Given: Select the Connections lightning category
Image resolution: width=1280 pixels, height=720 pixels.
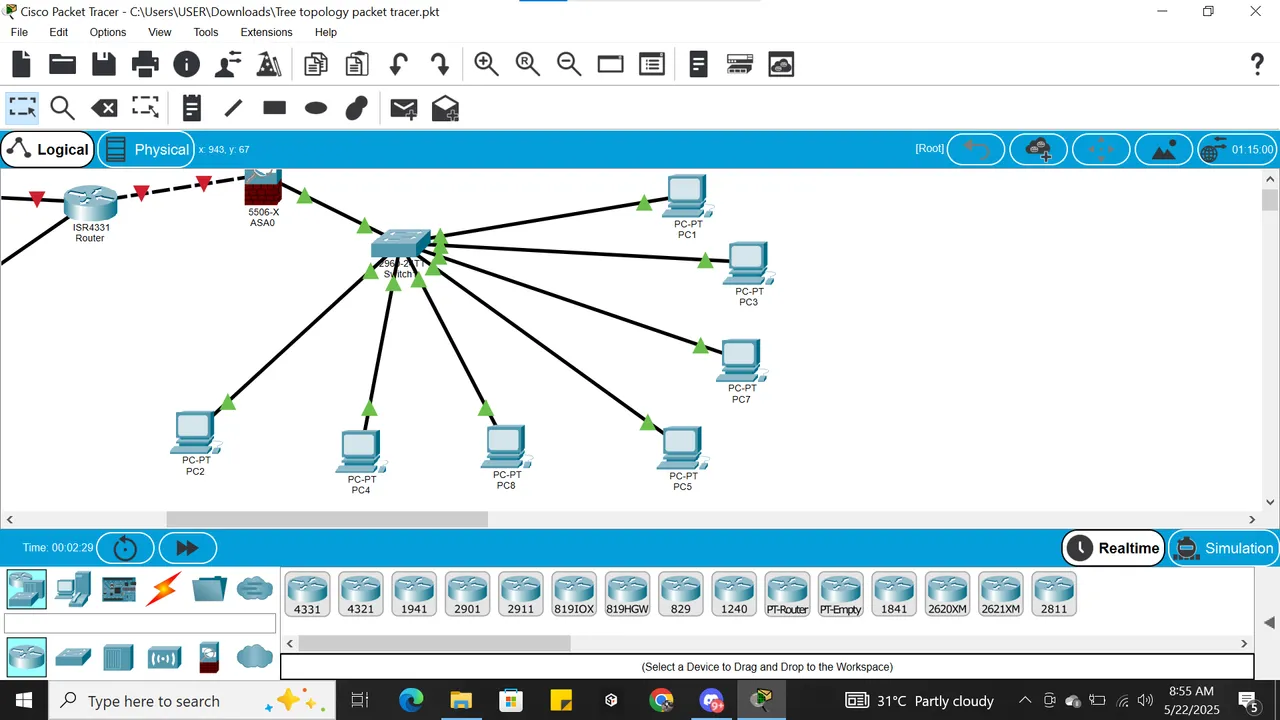Looking at the screenshot, I should click(163, 589).
